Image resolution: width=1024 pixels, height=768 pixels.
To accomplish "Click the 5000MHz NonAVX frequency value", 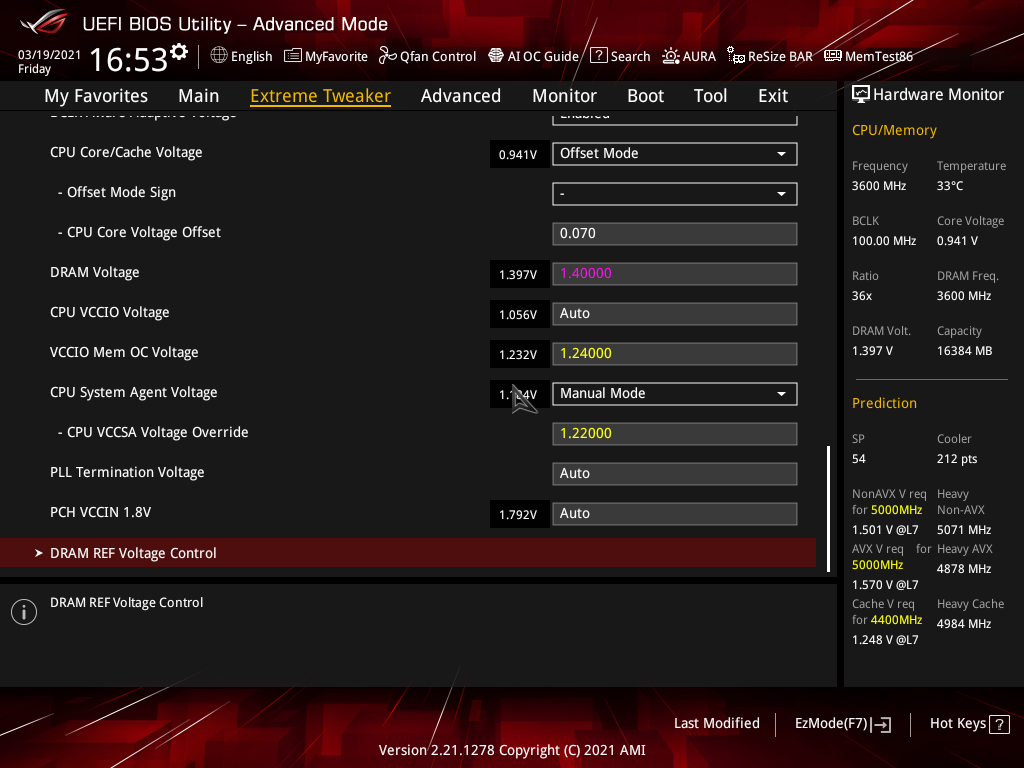I will pyautogui.click(x=896, y=510).
